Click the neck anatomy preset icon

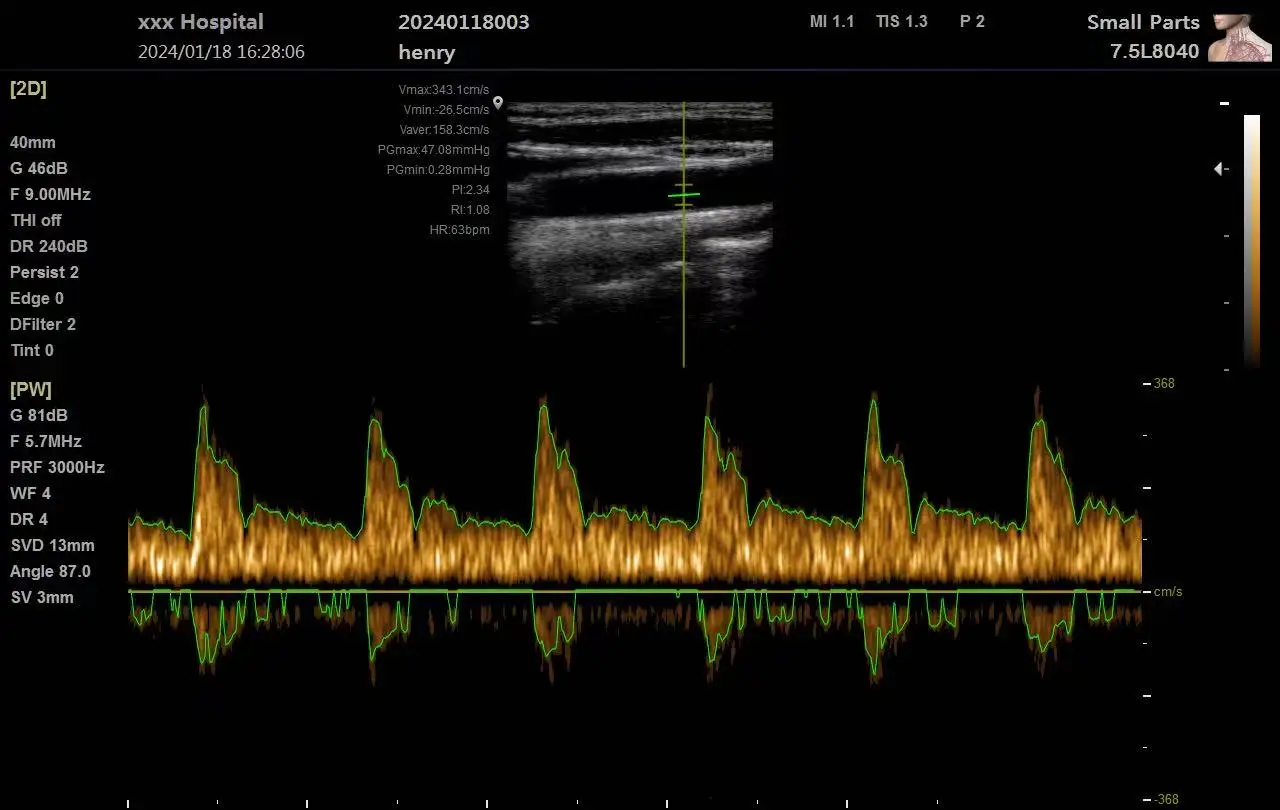click(1240, 38)
